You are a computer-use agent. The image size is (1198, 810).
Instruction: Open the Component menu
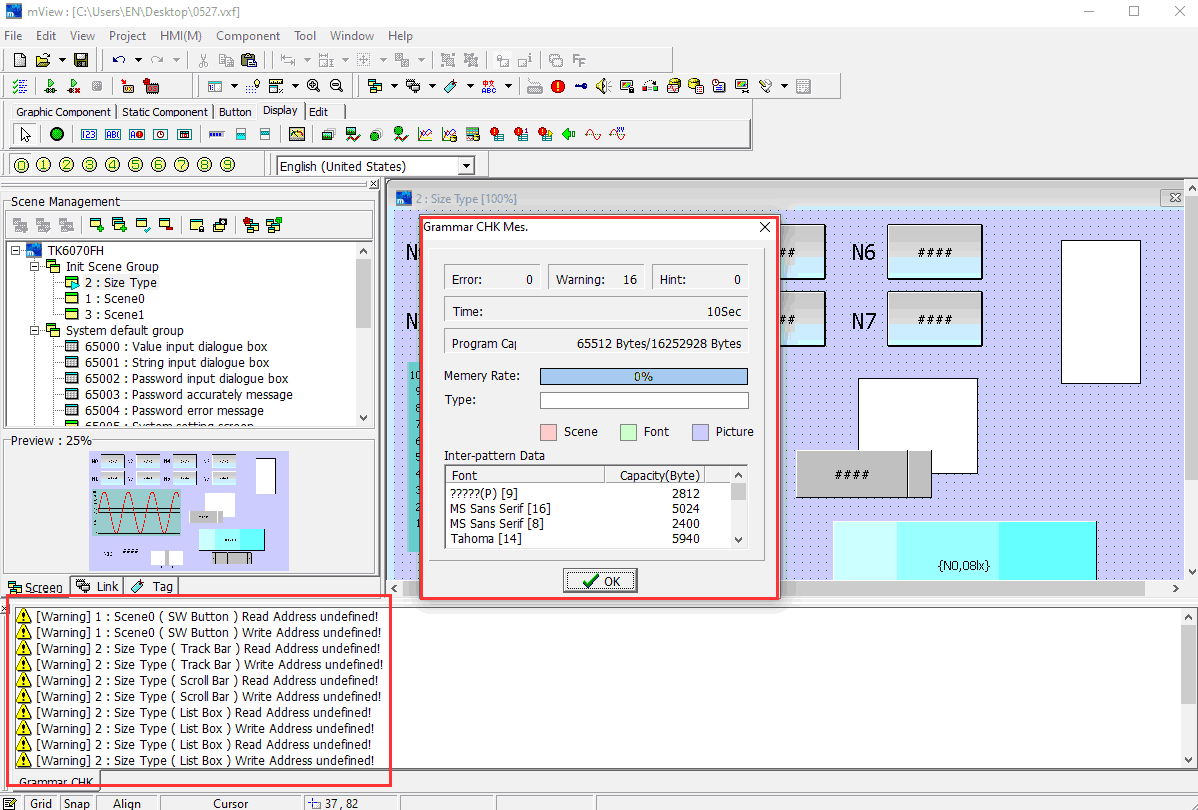248,36
